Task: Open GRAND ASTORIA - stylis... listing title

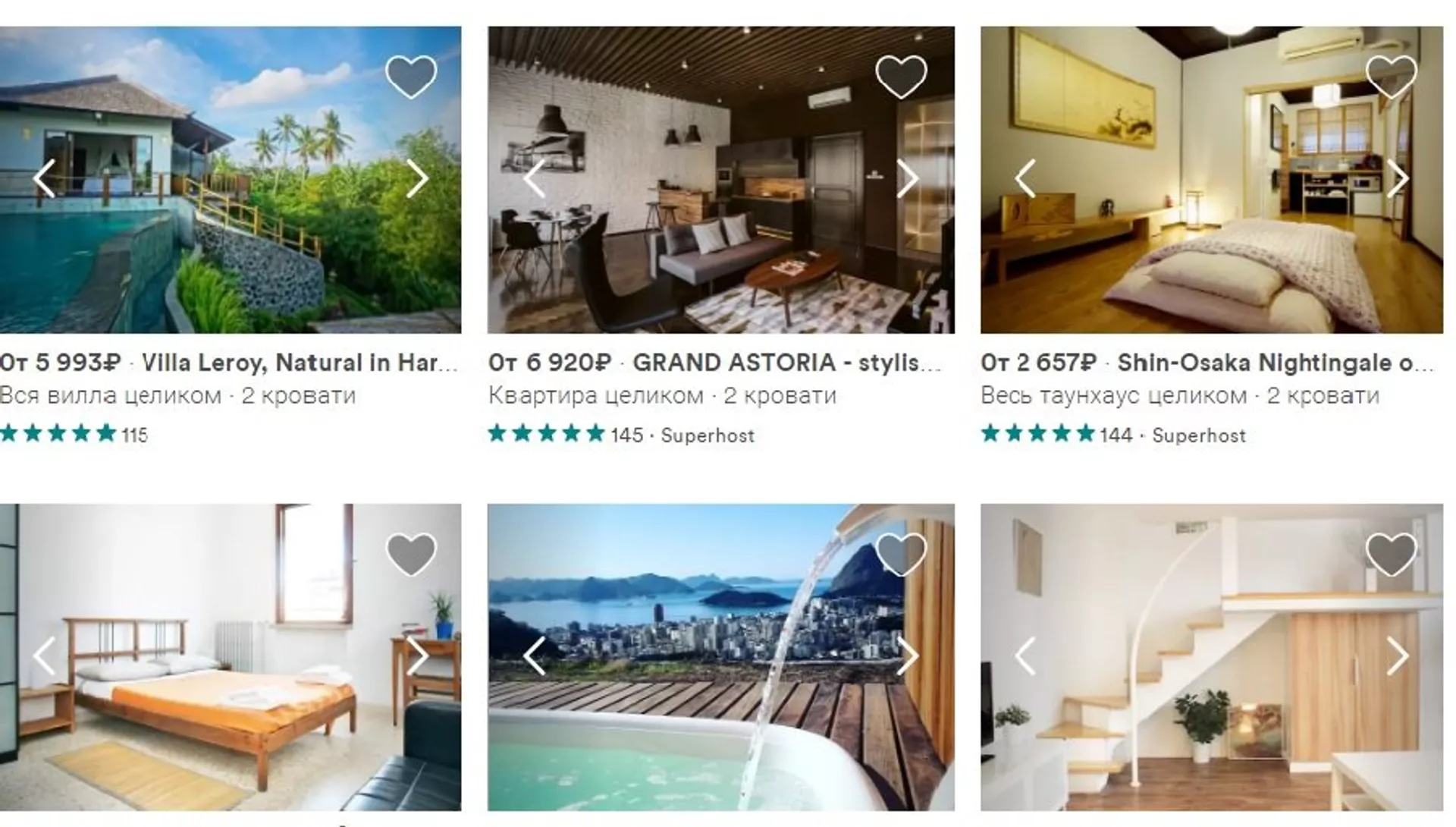Action: 787,363
